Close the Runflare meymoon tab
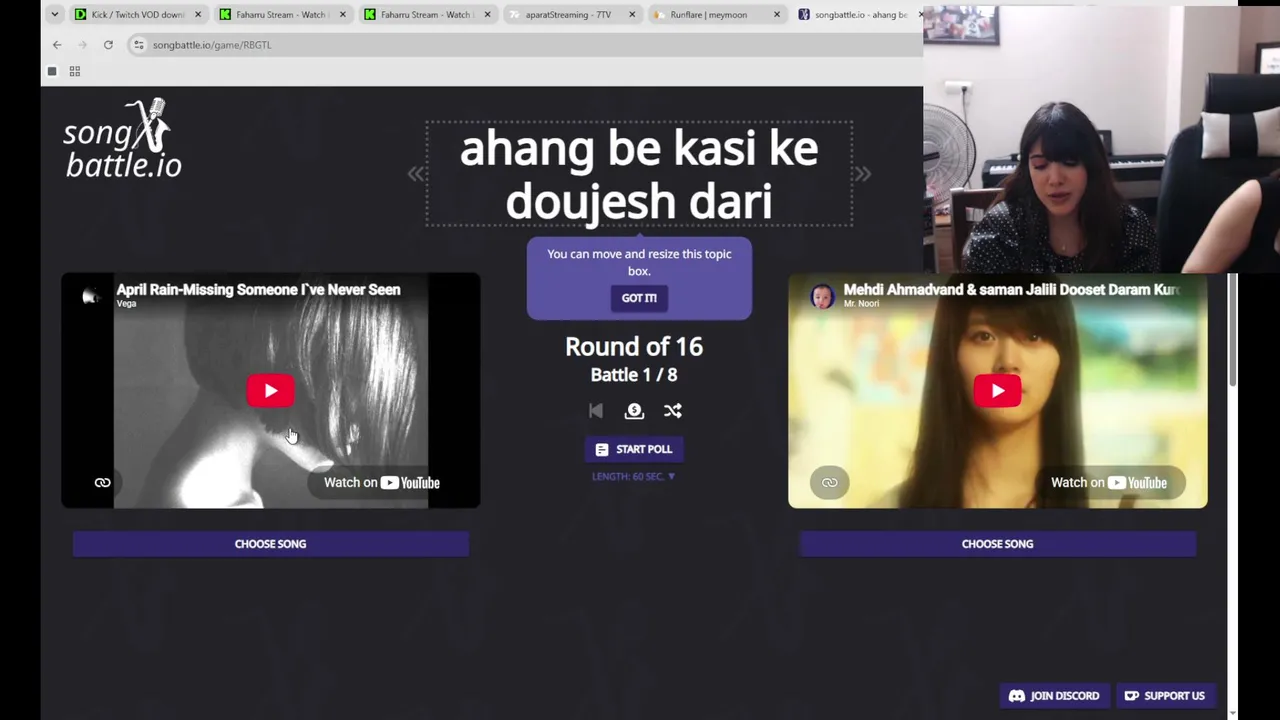The width and height of the screenshot is (1280, 720). point(777,15)
